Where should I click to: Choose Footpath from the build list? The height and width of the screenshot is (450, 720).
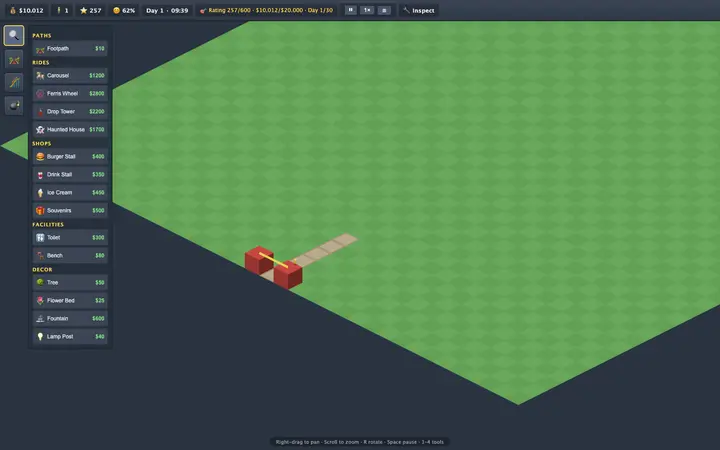[x=70, y=48]
